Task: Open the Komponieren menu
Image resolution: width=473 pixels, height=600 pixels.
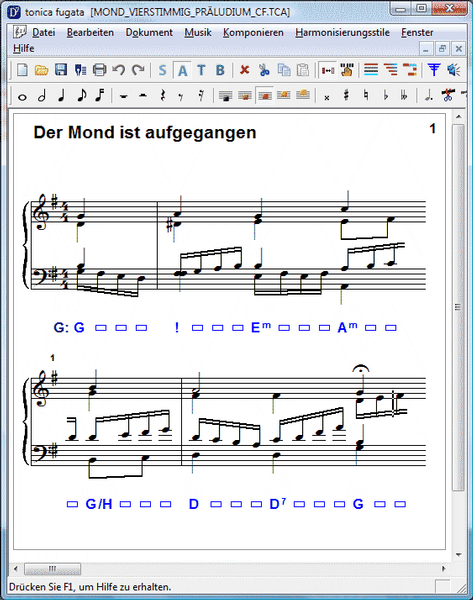Action: pyautogui.click(x=253, y=33)
